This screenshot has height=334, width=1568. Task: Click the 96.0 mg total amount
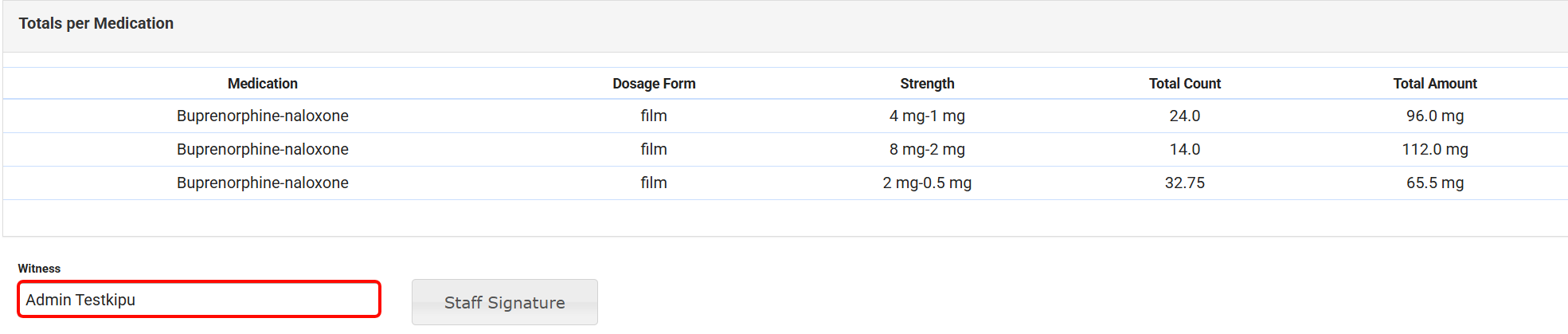(1434, 116)
